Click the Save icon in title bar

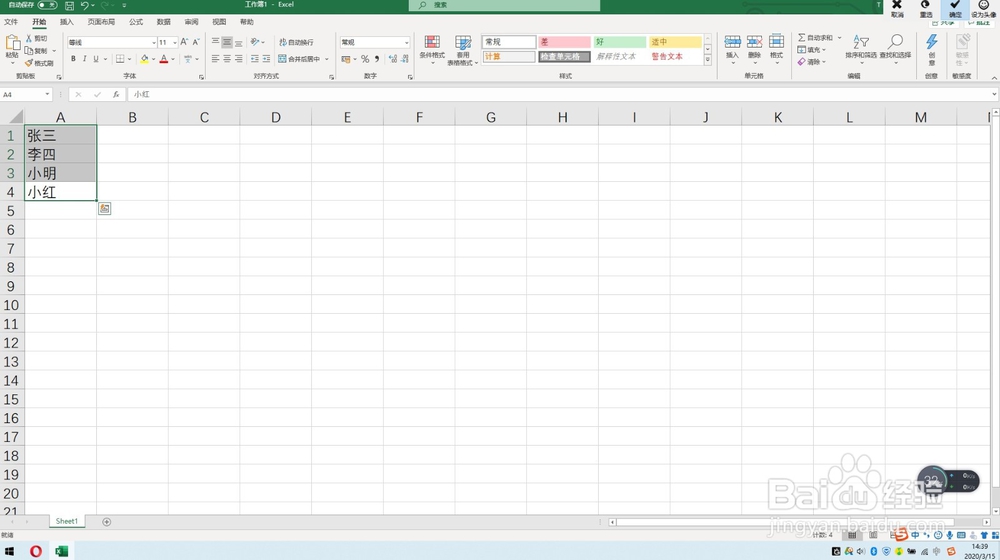(x=70, y=5)
